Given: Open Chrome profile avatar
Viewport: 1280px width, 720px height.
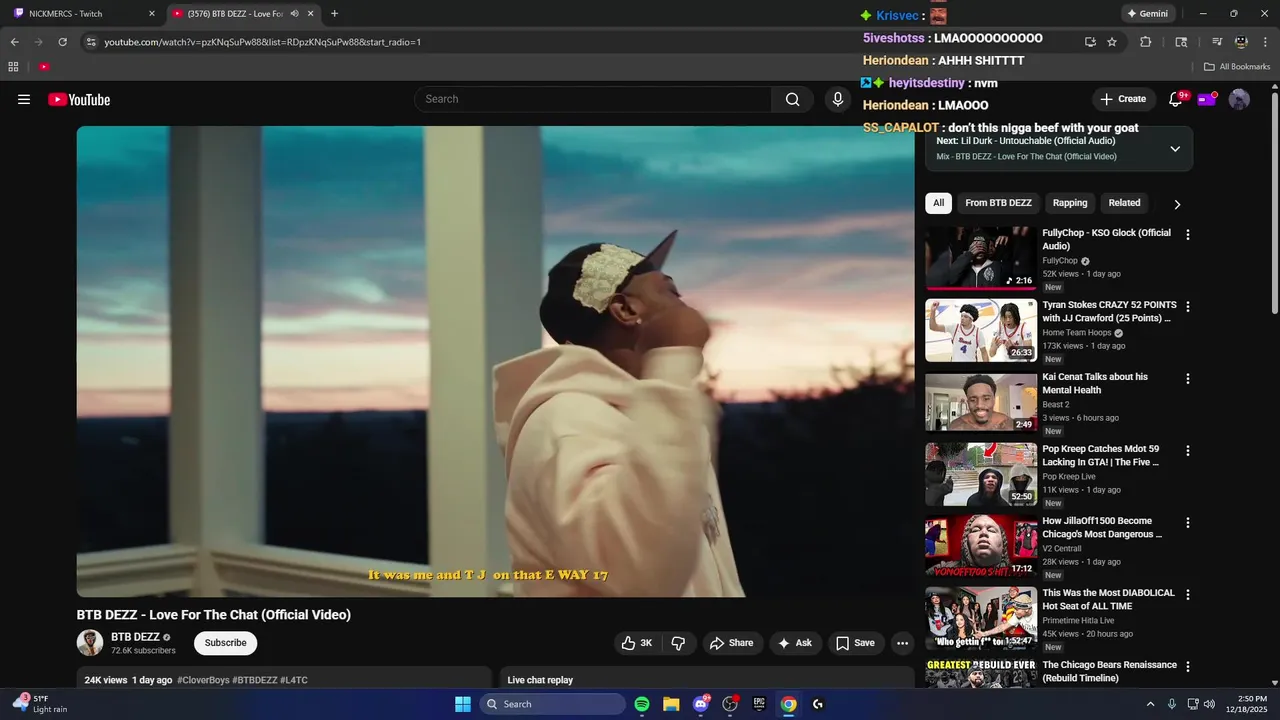Looking at the screenshot, I should click(1241, 42).
